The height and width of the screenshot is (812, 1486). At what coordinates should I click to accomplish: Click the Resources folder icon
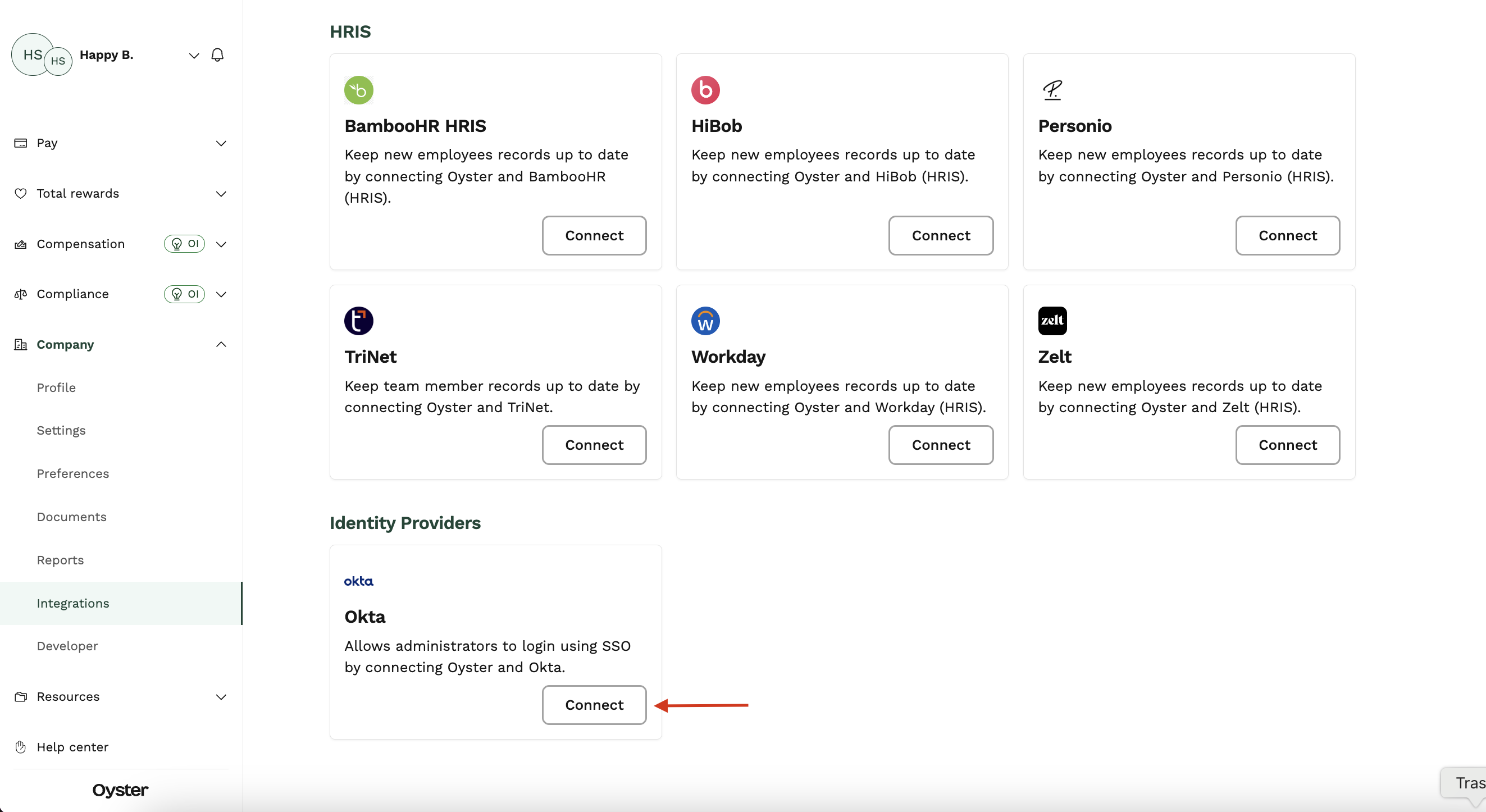[21, 697]
